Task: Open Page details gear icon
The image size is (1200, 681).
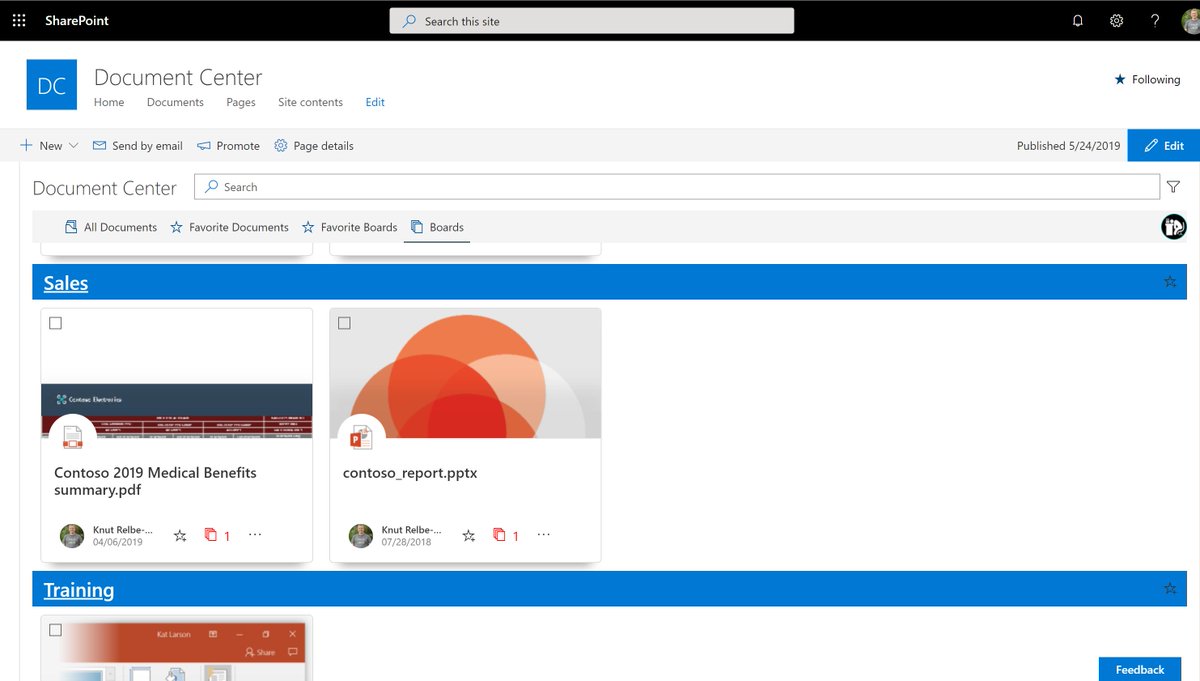Action: (x=282, y=145)
